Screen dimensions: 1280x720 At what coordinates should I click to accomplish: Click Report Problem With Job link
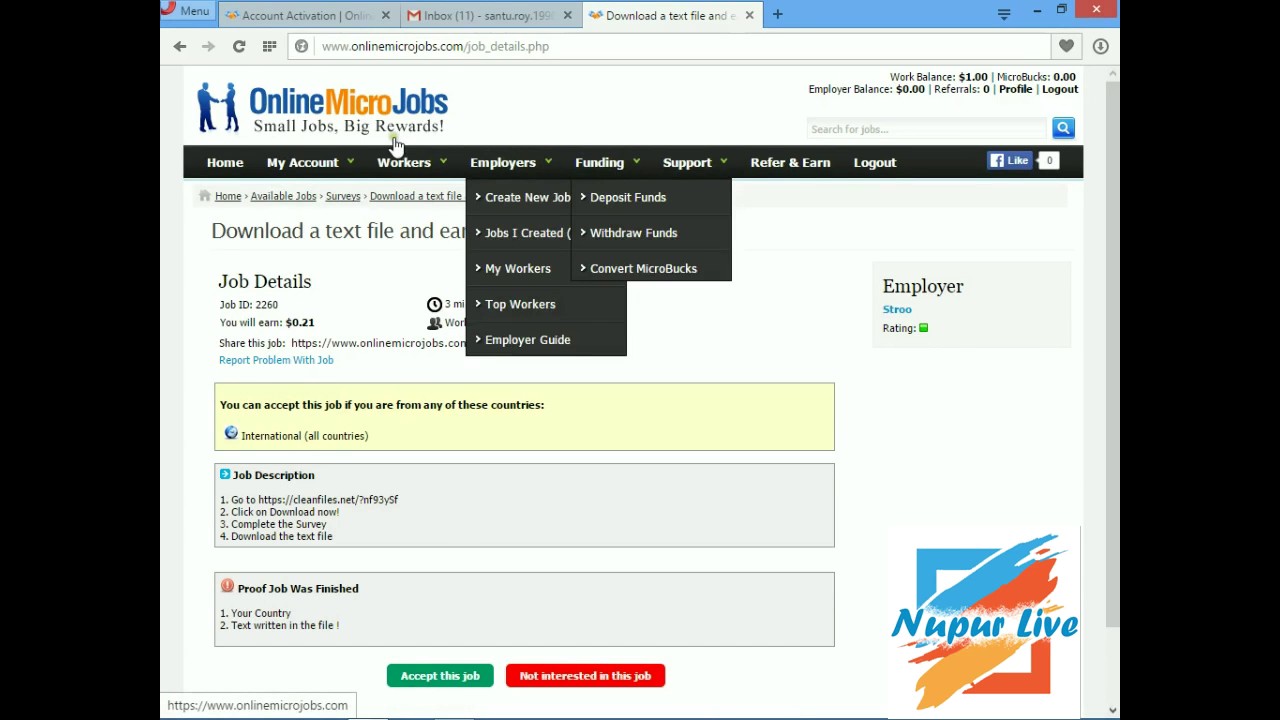pyautogui.click(x=276, y=360)
